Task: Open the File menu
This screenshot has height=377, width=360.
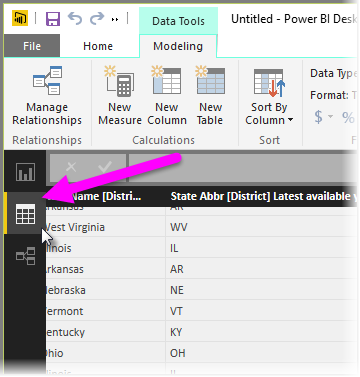Action: tap(32, 46)
